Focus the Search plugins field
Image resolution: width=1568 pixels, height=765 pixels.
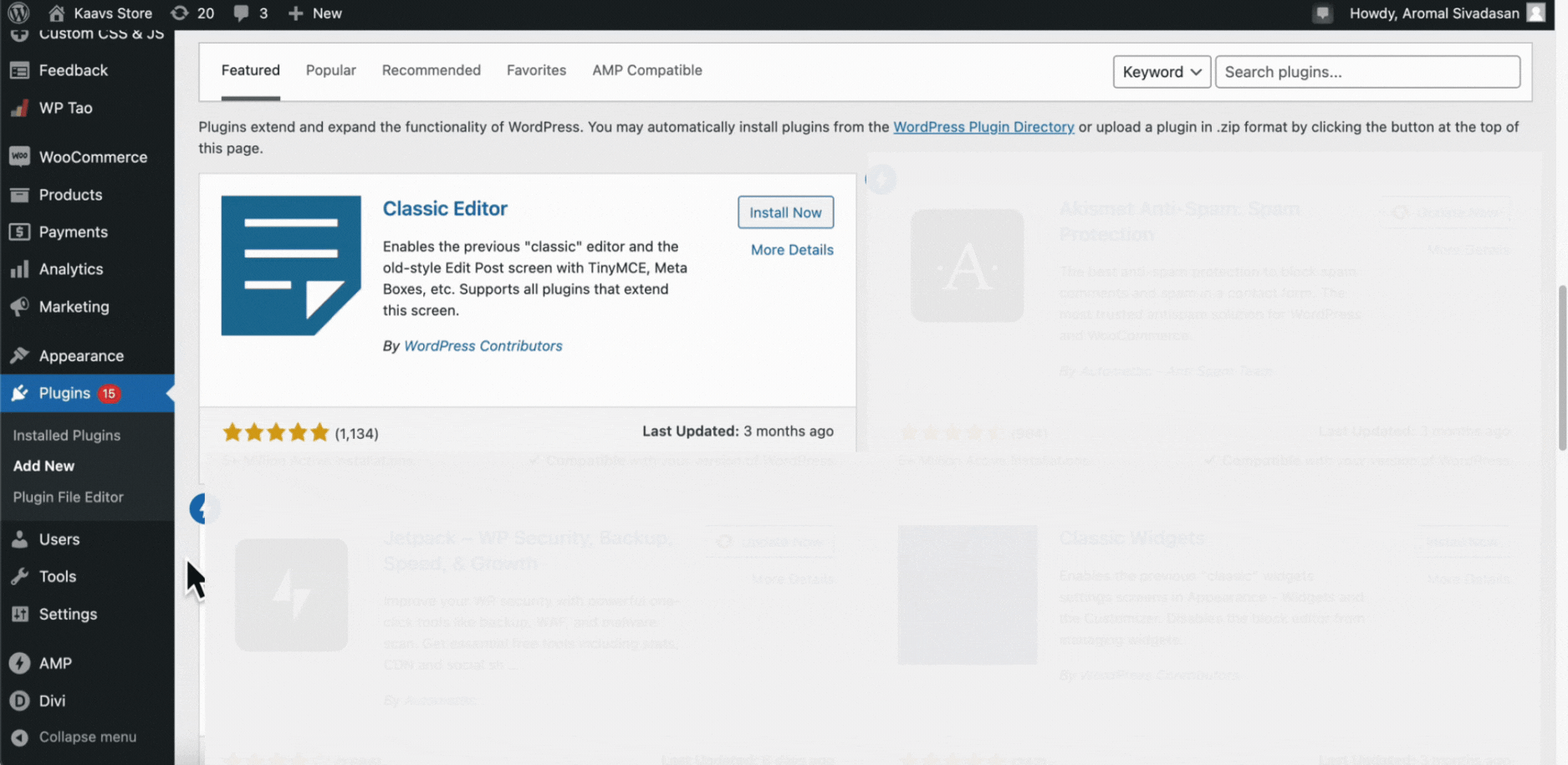coord(1367,72)
